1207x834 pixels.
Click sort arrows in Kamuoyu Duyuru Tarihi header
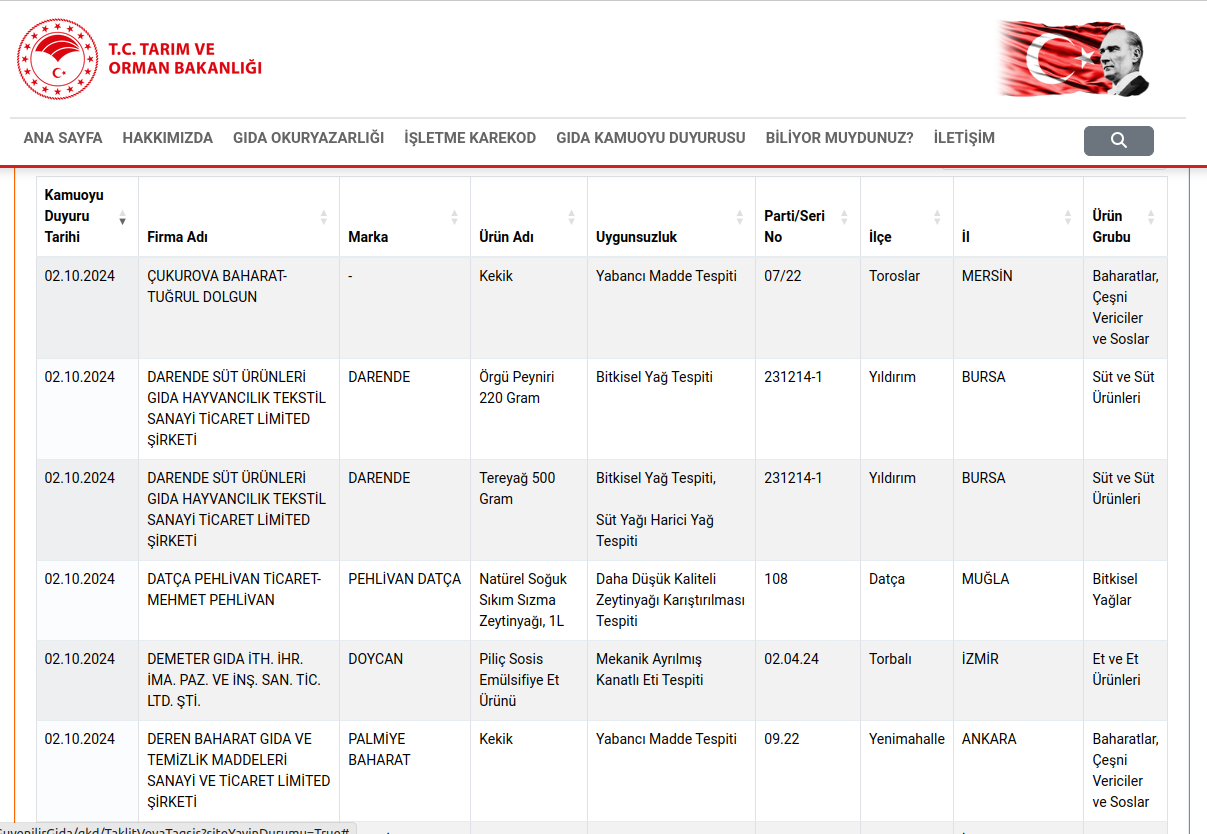[122, 217]
